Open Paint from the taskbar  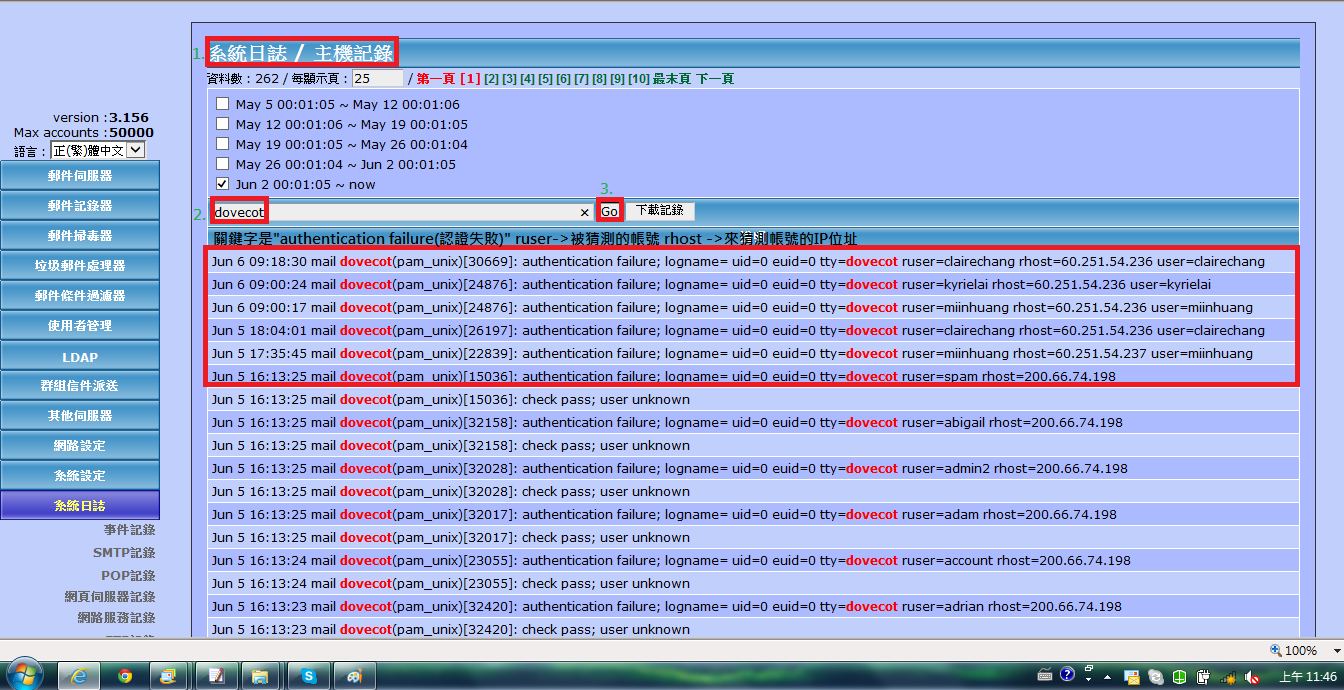355,675
